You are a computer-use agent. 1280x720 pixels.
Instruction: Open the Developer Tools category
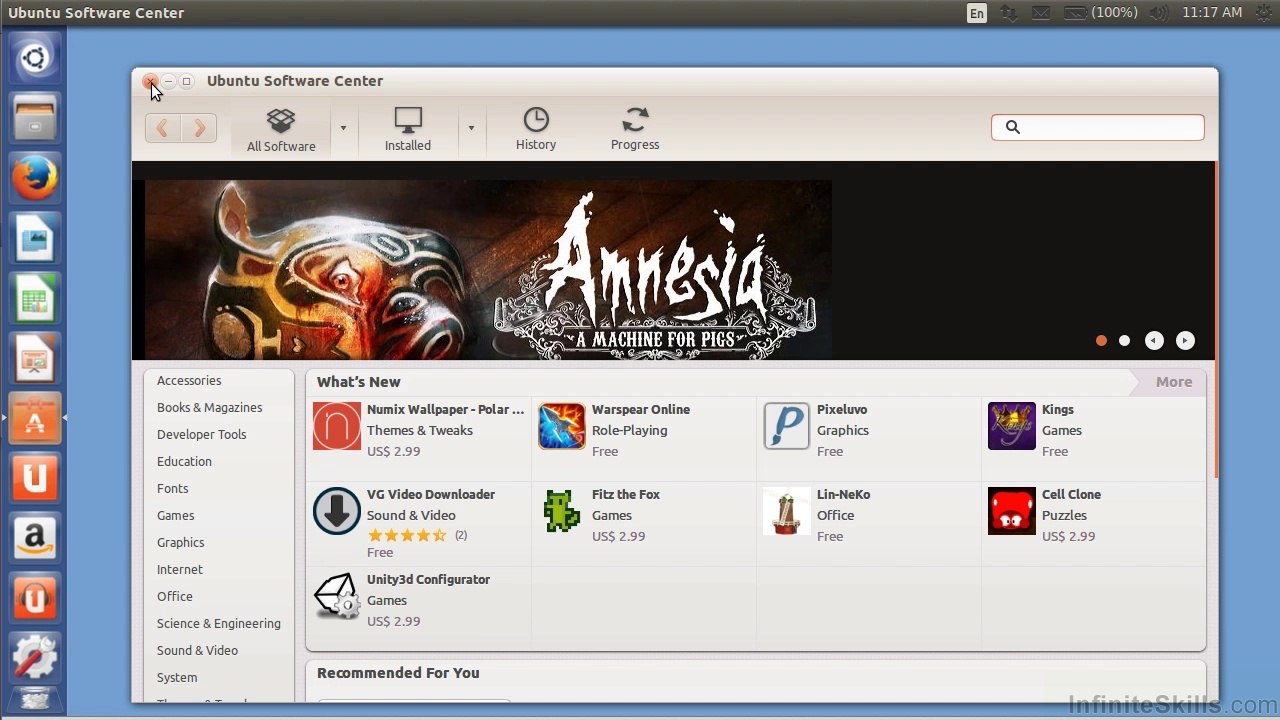[201, 435]
